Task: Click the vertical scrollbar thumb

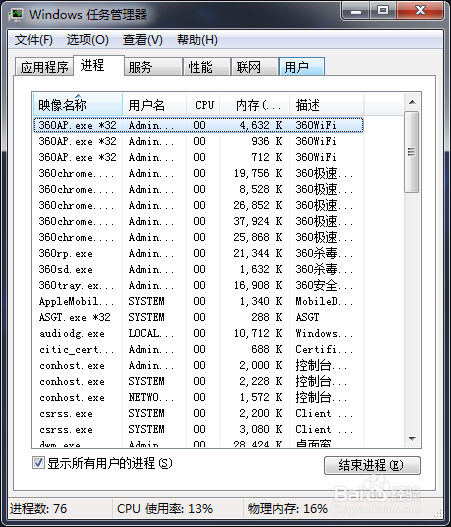Action: point(412,152)
